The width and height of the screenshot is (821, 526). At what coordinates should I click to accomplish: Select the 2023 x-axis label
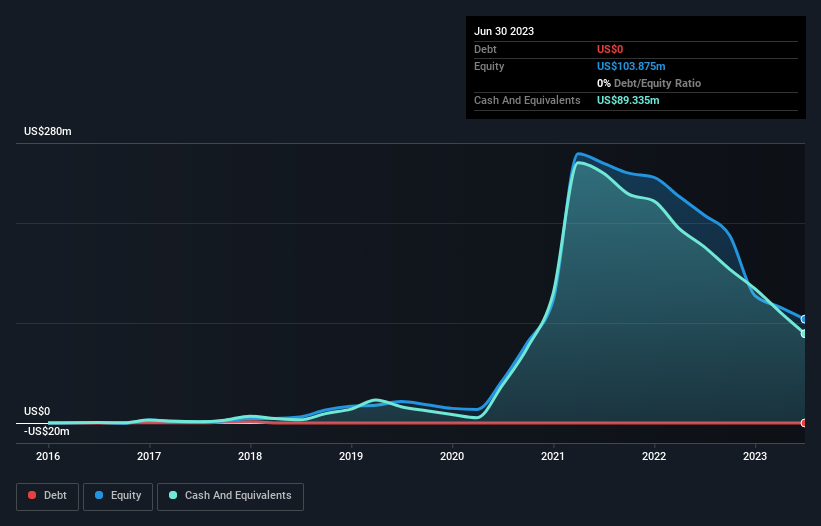pos(755,456)
